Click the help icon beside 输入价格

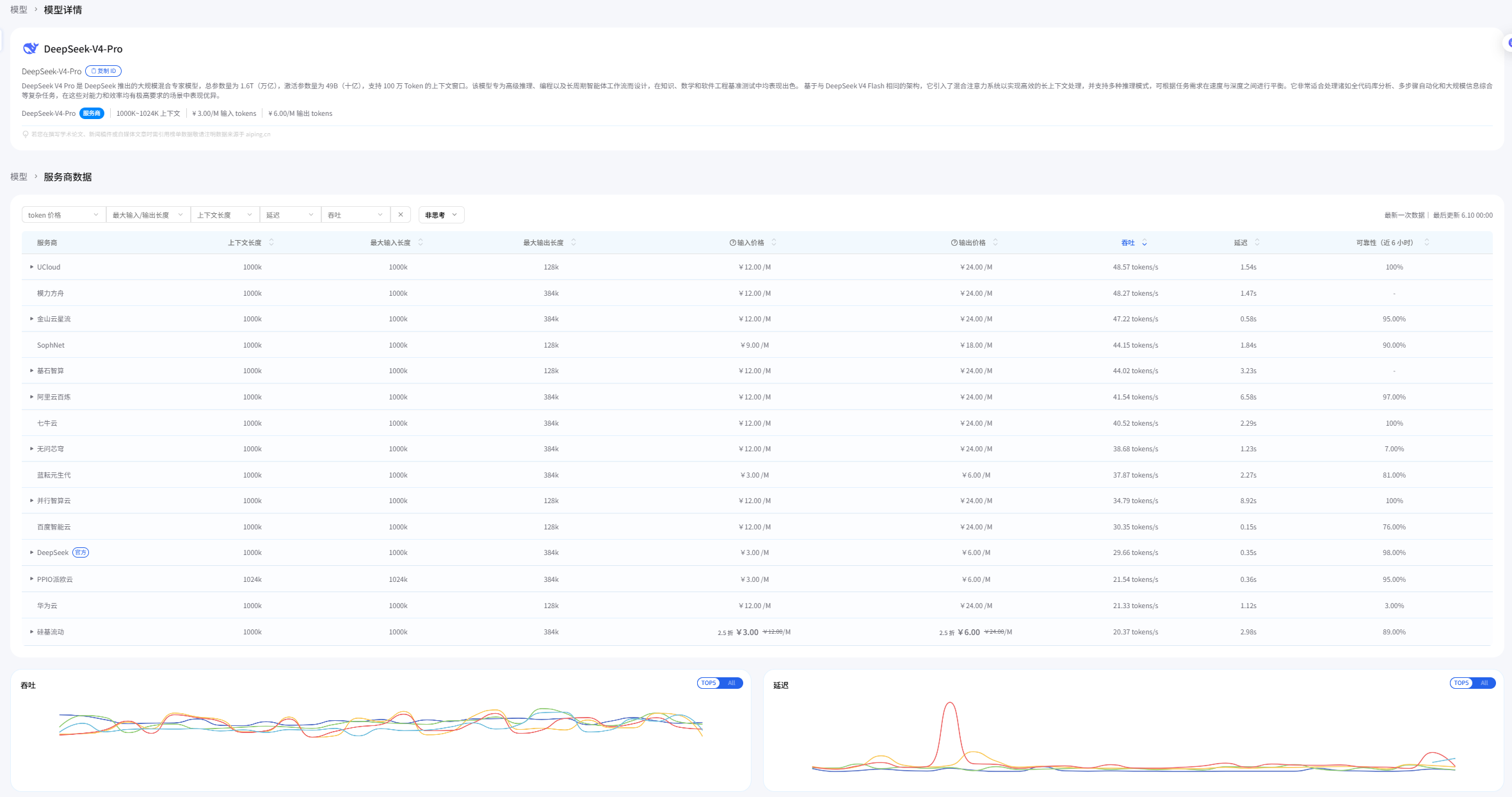point(733,243)
